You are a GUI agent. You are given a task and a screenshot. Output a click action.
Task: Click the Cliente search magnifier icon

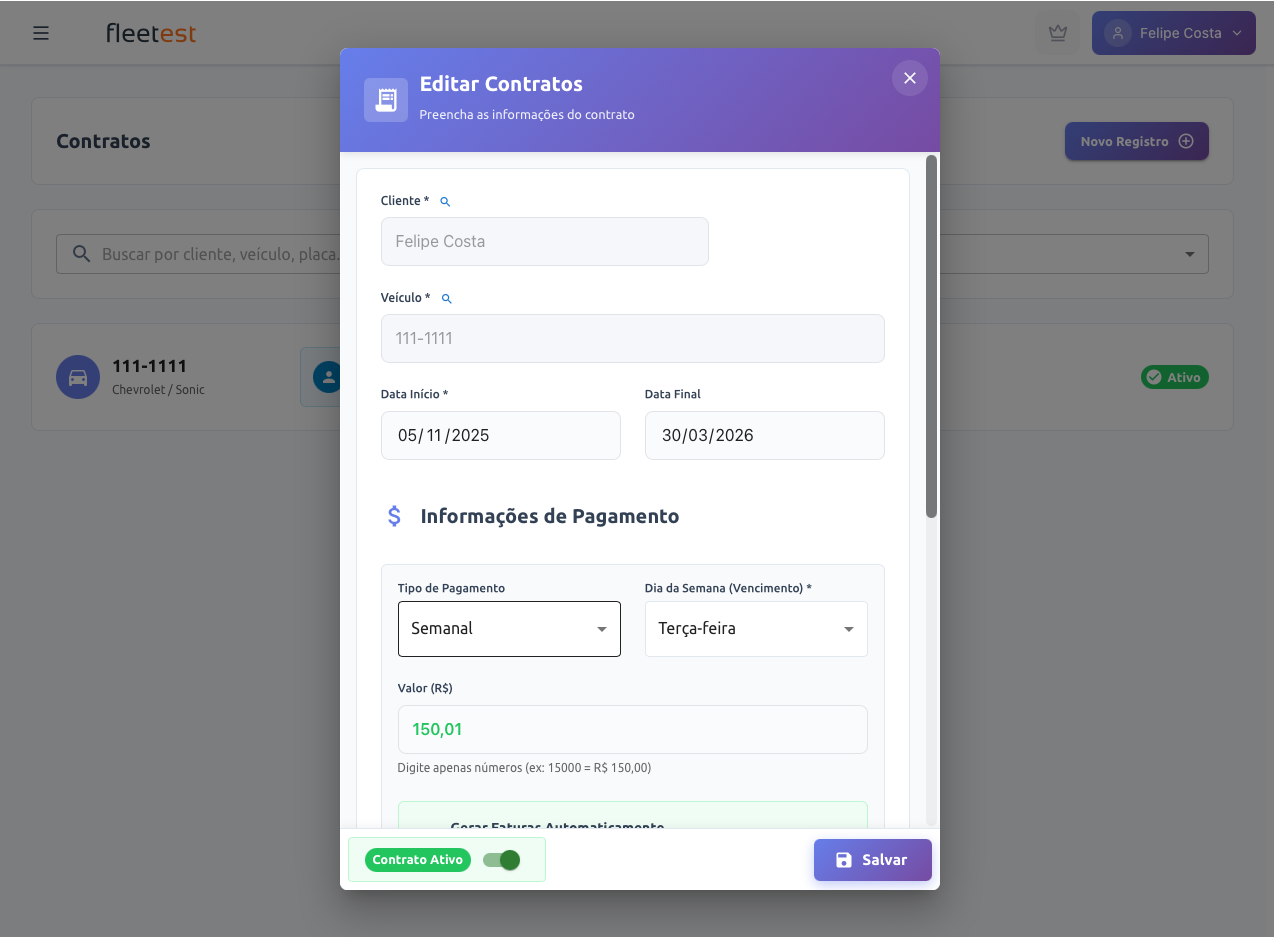click(445, 202)
